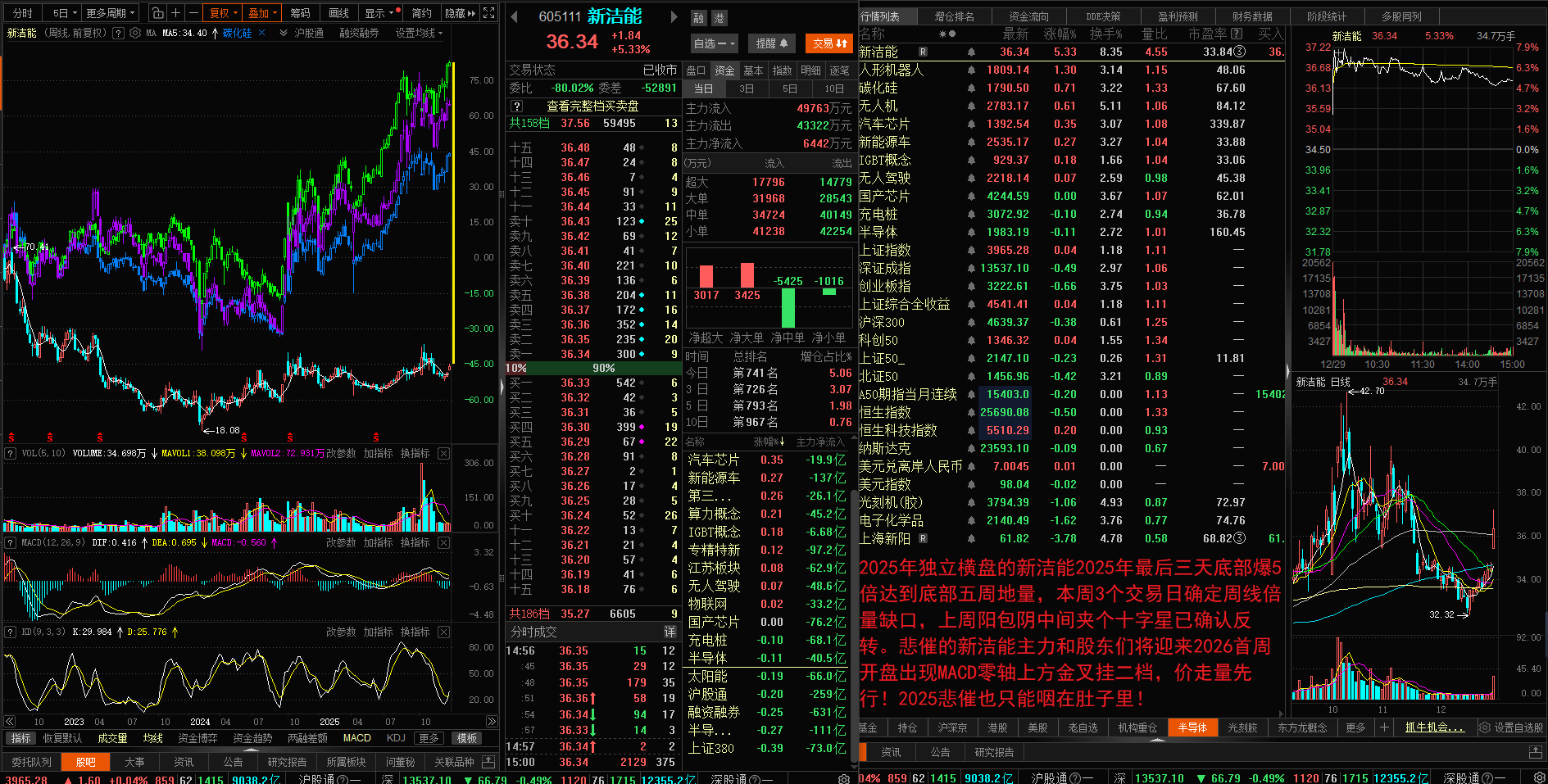Click 提醒 alert button
The image size is (1548, 784).
(771, 43)
